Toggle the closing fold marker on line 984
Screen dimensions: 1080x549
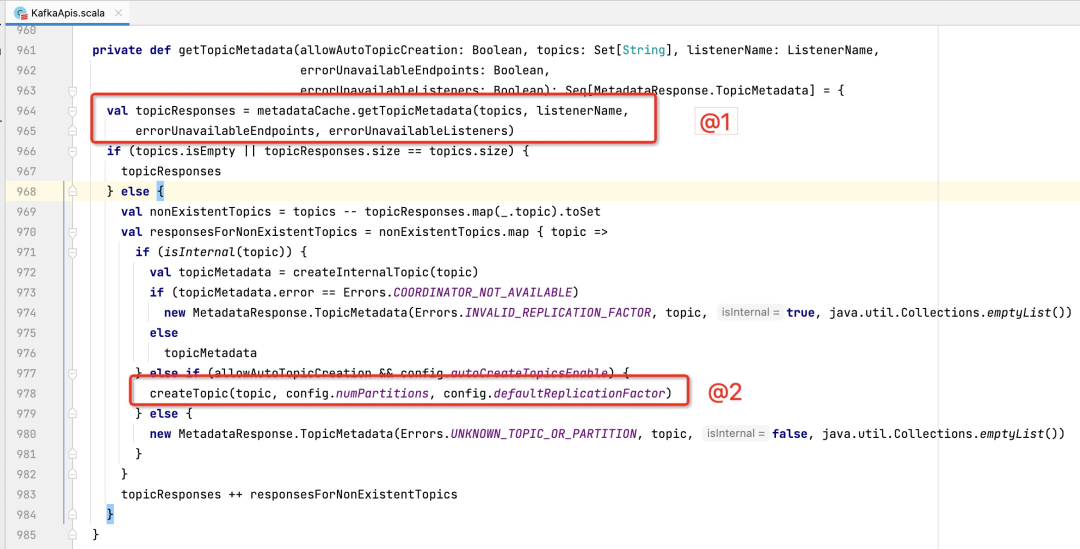tap(72, 515)
